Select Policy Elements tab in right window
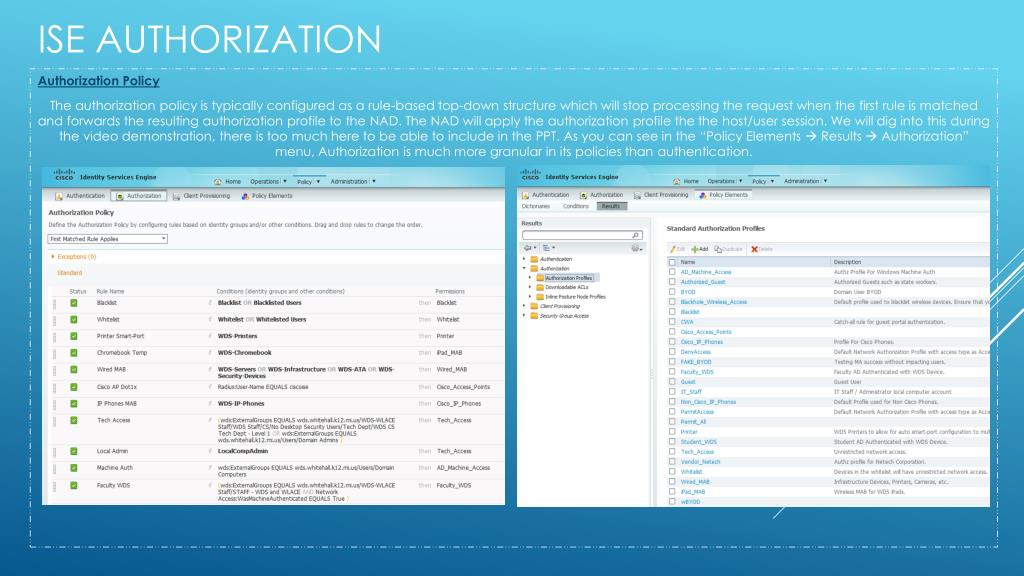 click(x=723, y=195)
